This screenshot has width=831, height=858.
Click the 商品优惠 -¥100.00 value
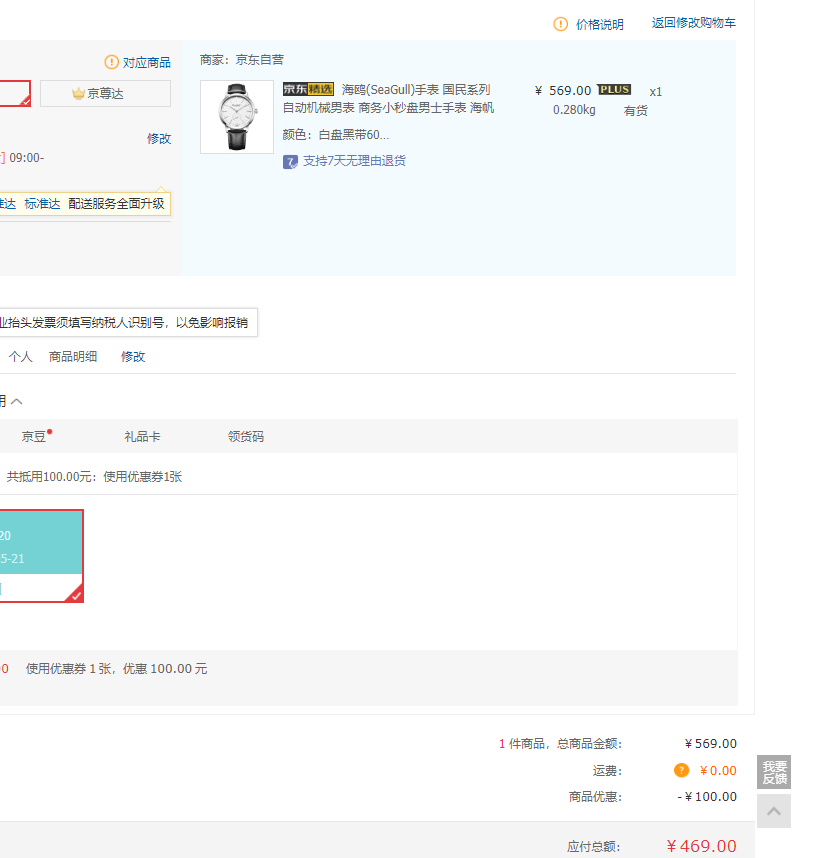707,797
